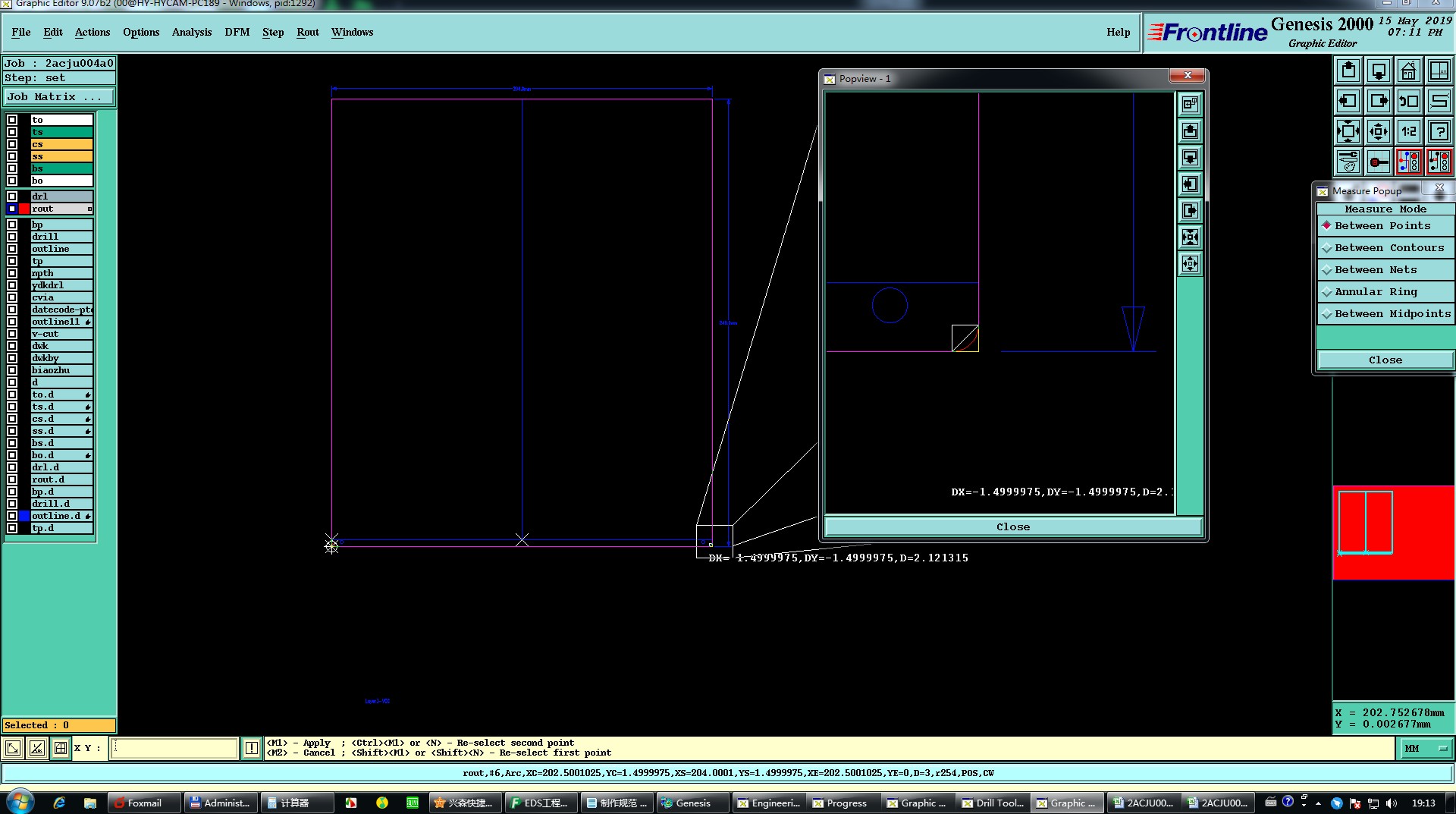Select the 'datecode-pt' layer row
The width and height of the screenshot is (1456, 814).
pos(62,310)
